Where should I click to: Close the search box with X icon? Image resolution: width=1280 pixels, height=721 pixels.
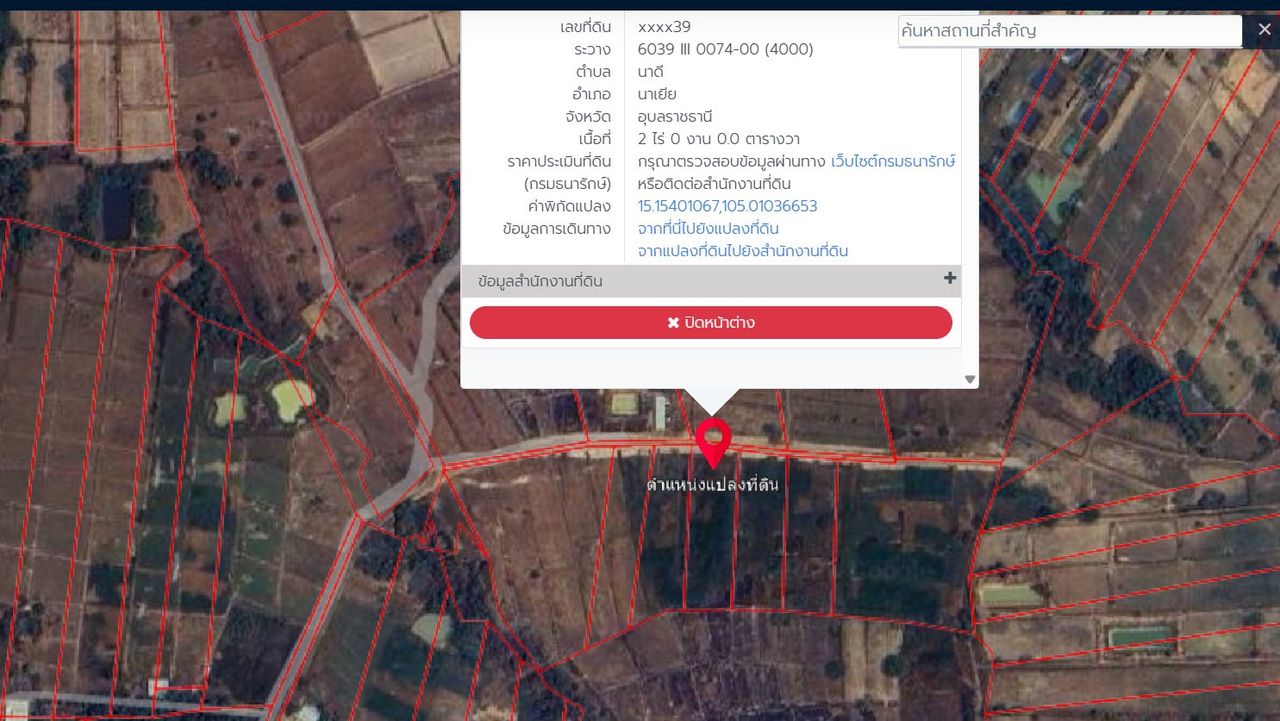[1264, 30]
